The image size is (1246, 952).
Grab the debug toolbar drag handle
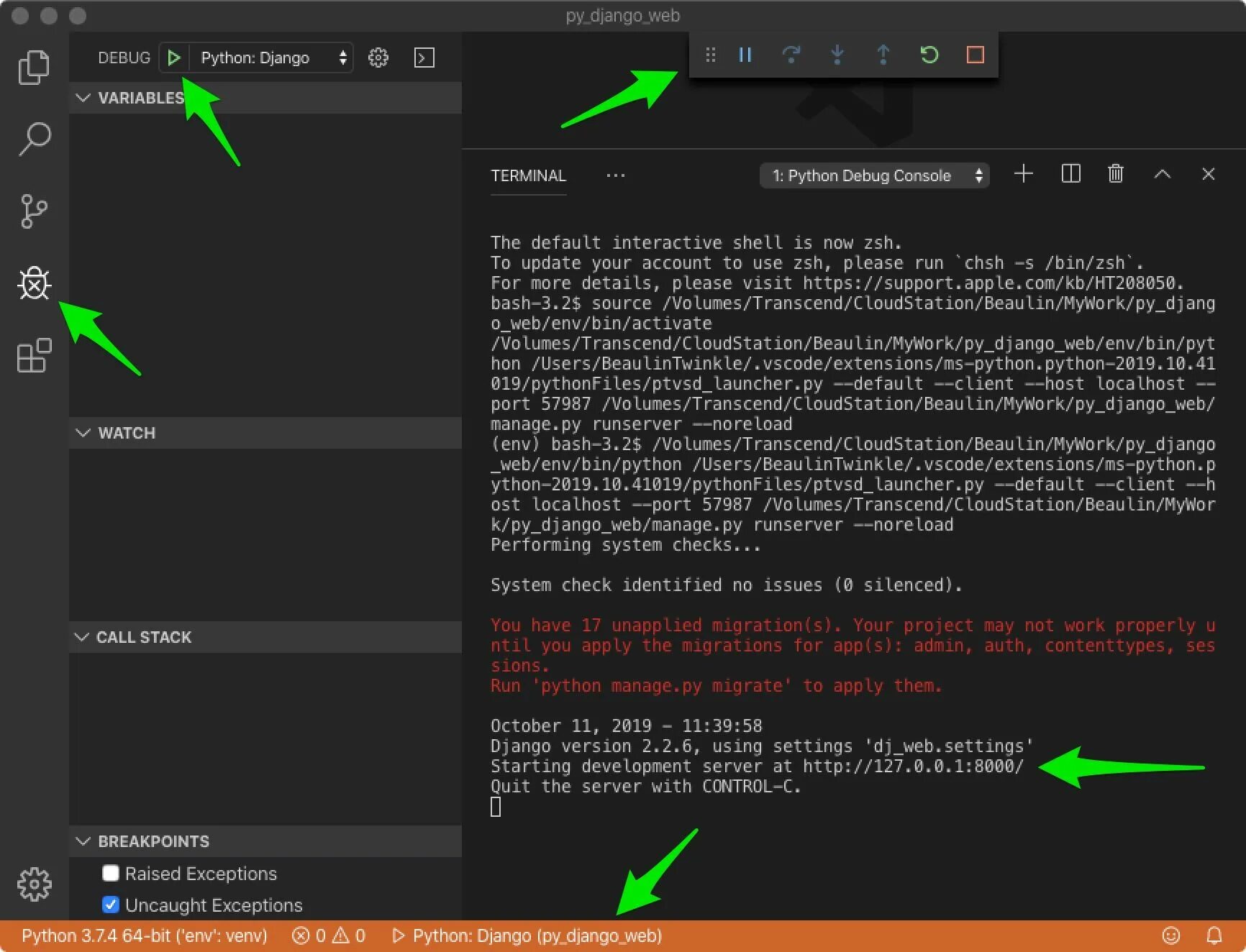point(711,55)
